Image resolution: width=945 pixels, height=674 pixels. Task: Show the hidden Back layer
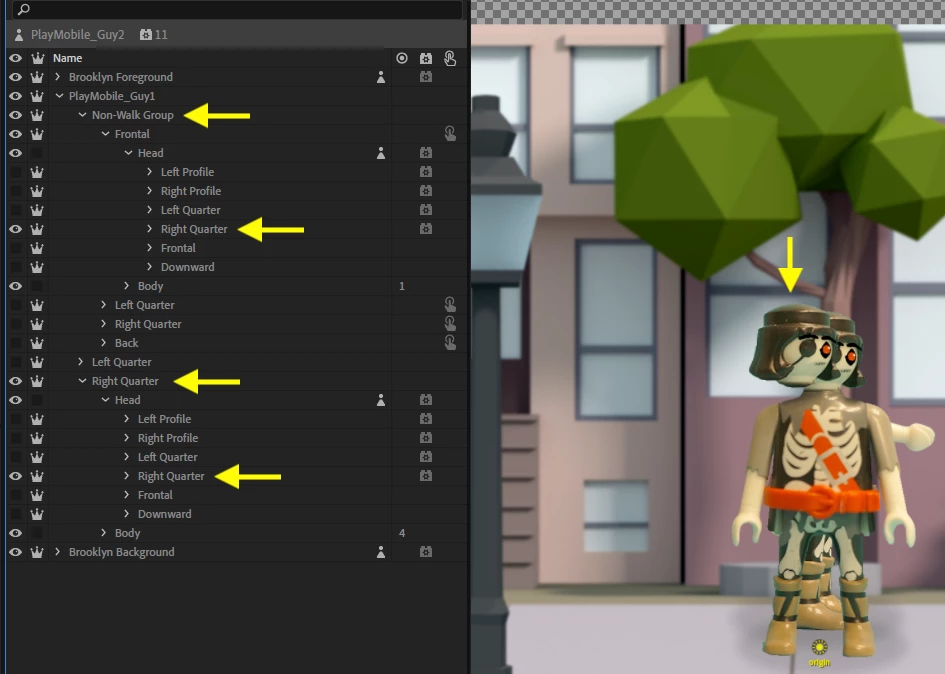[x=15, y=343]
